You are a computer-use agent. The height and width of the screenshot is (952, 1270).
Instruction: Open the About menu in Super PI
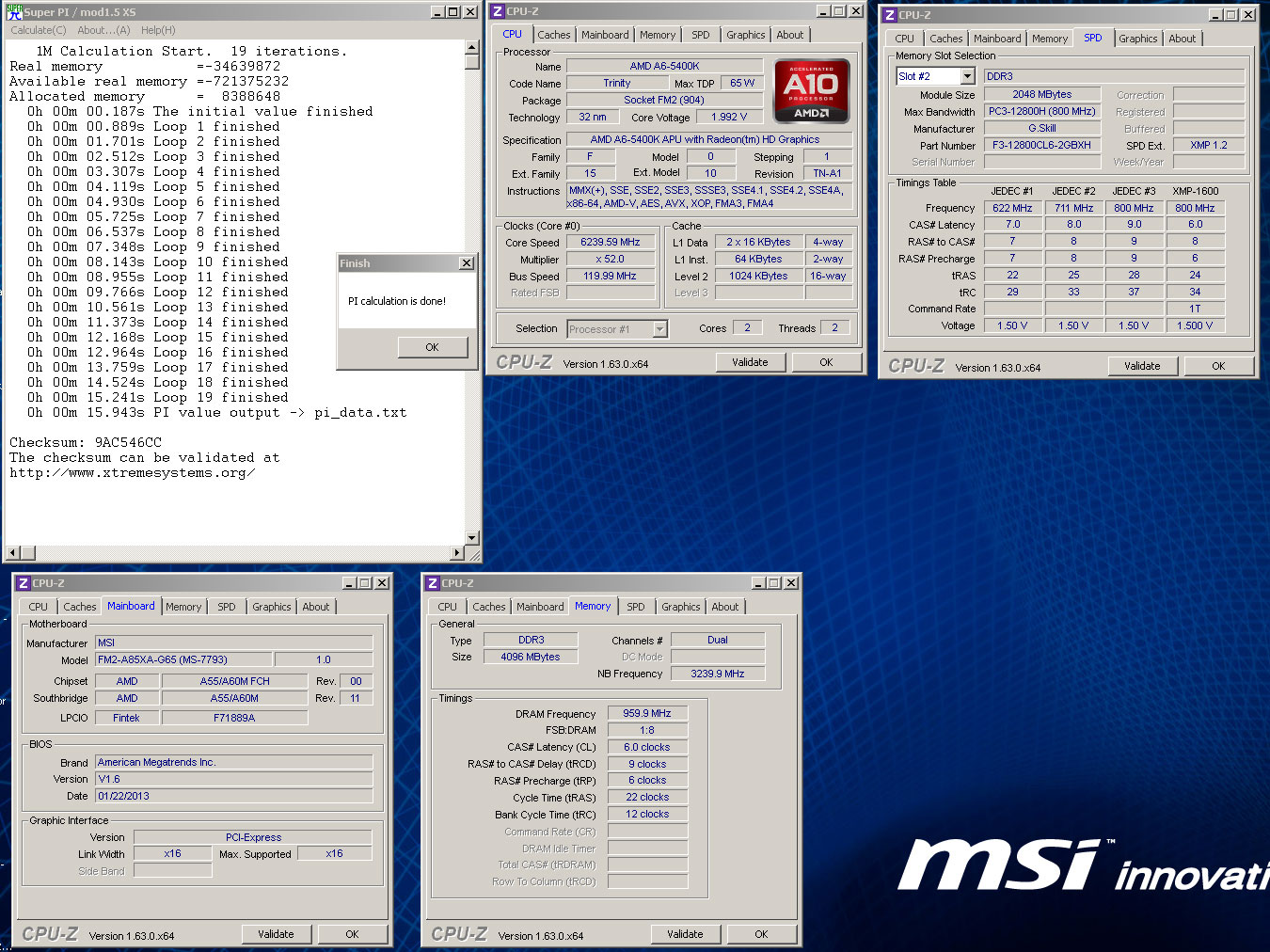pyautogui.click(x=103, y=30)
